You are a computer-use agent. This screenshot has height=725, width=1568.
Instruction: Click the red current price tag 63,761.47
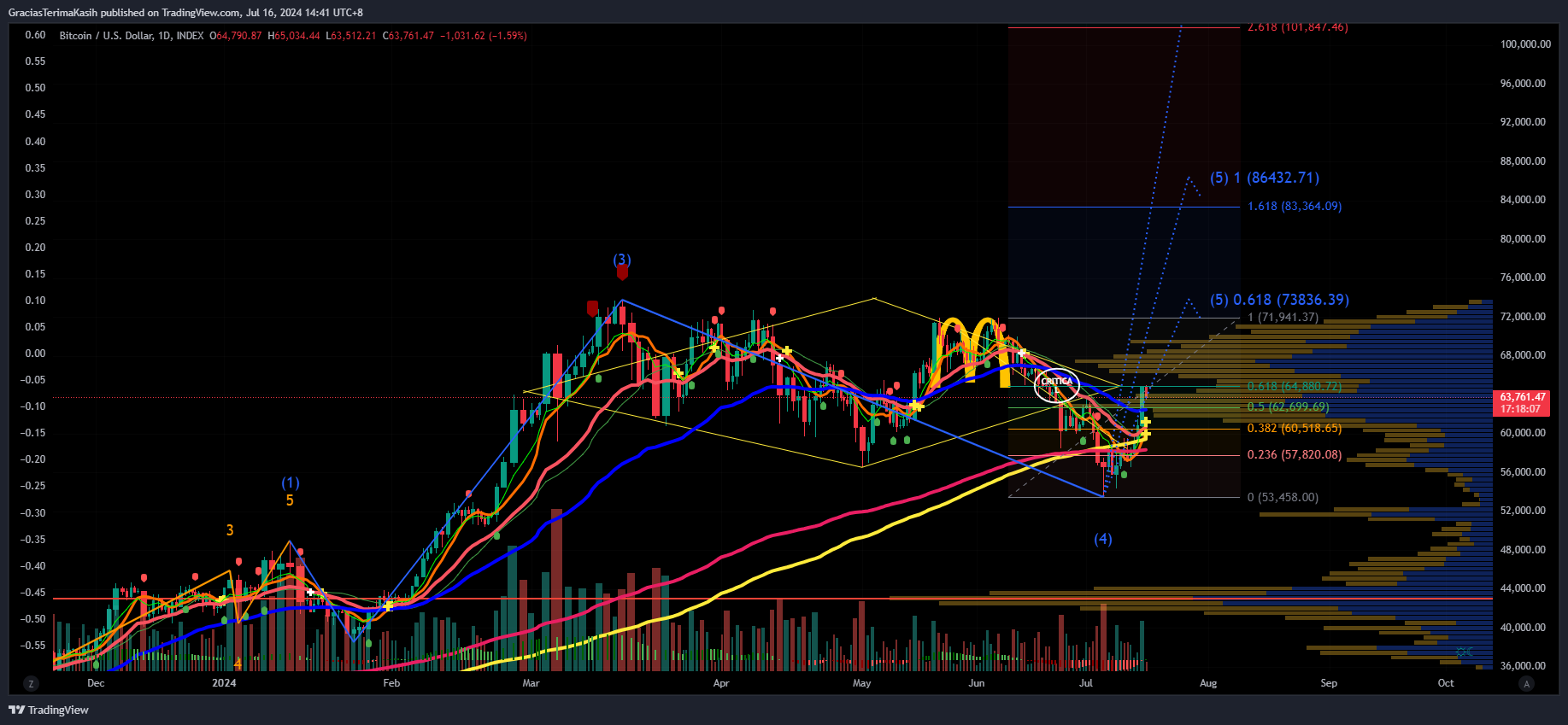pos(1522,397)
